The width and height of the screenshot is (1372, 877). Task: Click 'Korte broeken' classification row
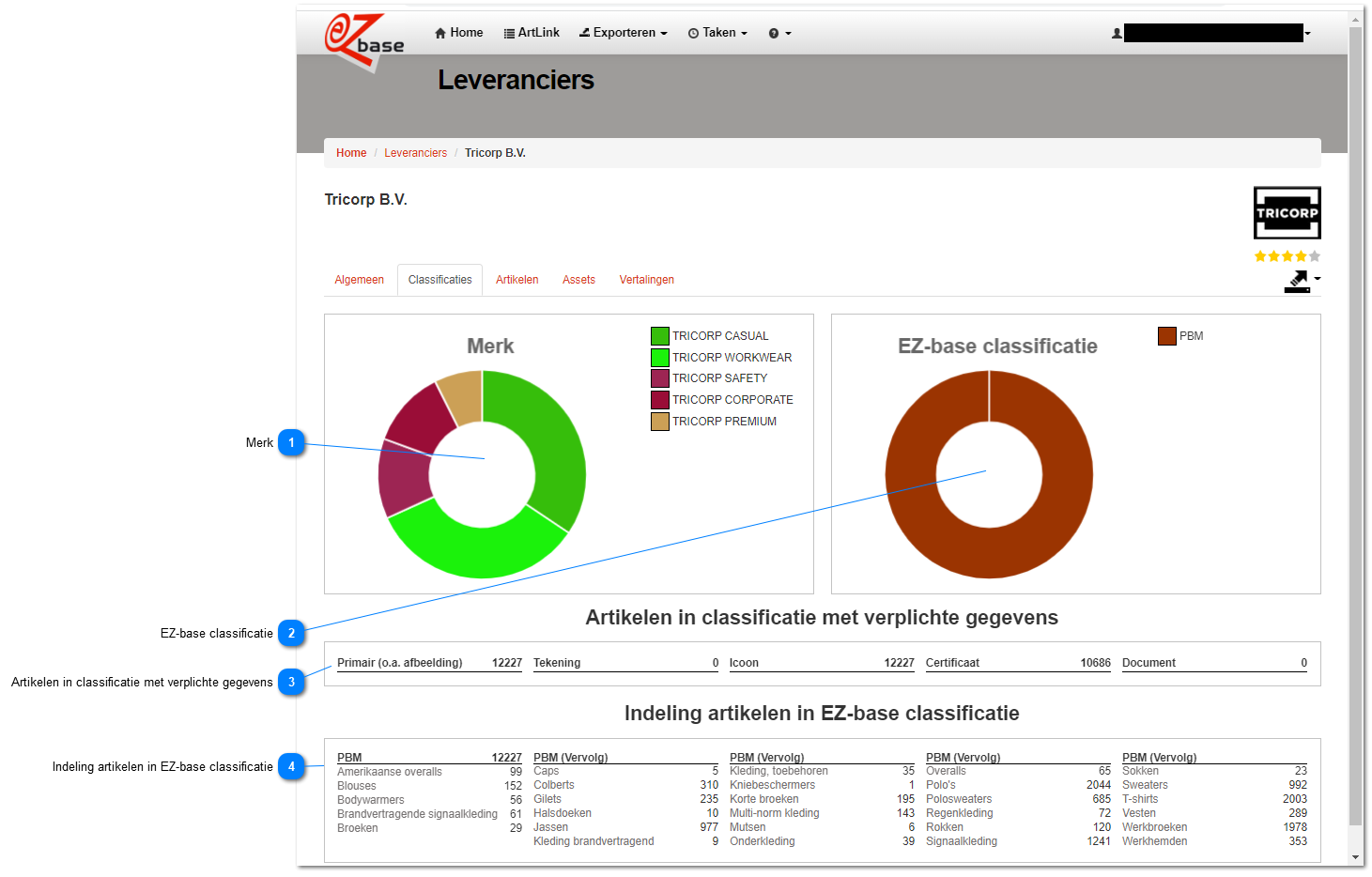point(822,799)
